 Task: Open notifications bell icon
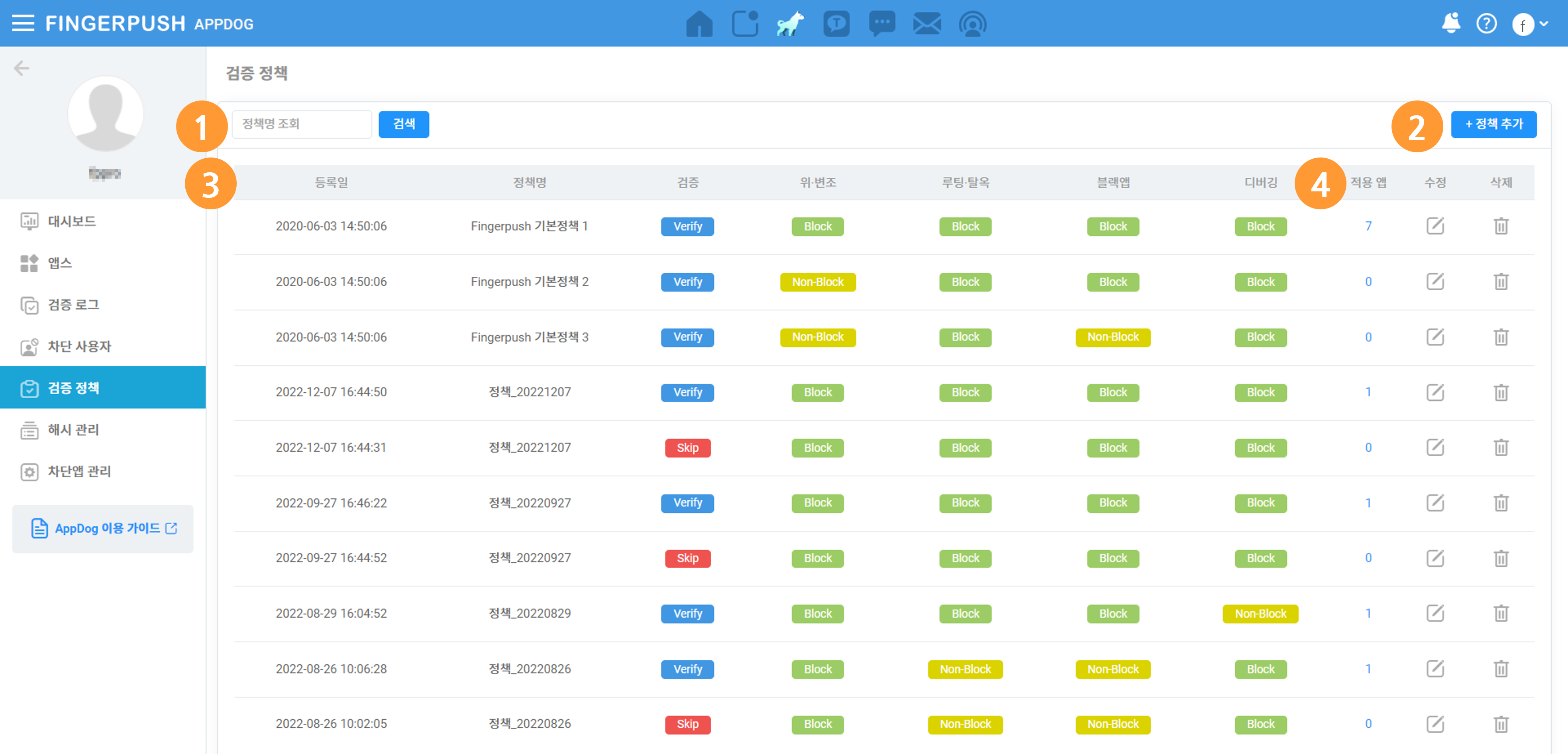coord(1450,23)
